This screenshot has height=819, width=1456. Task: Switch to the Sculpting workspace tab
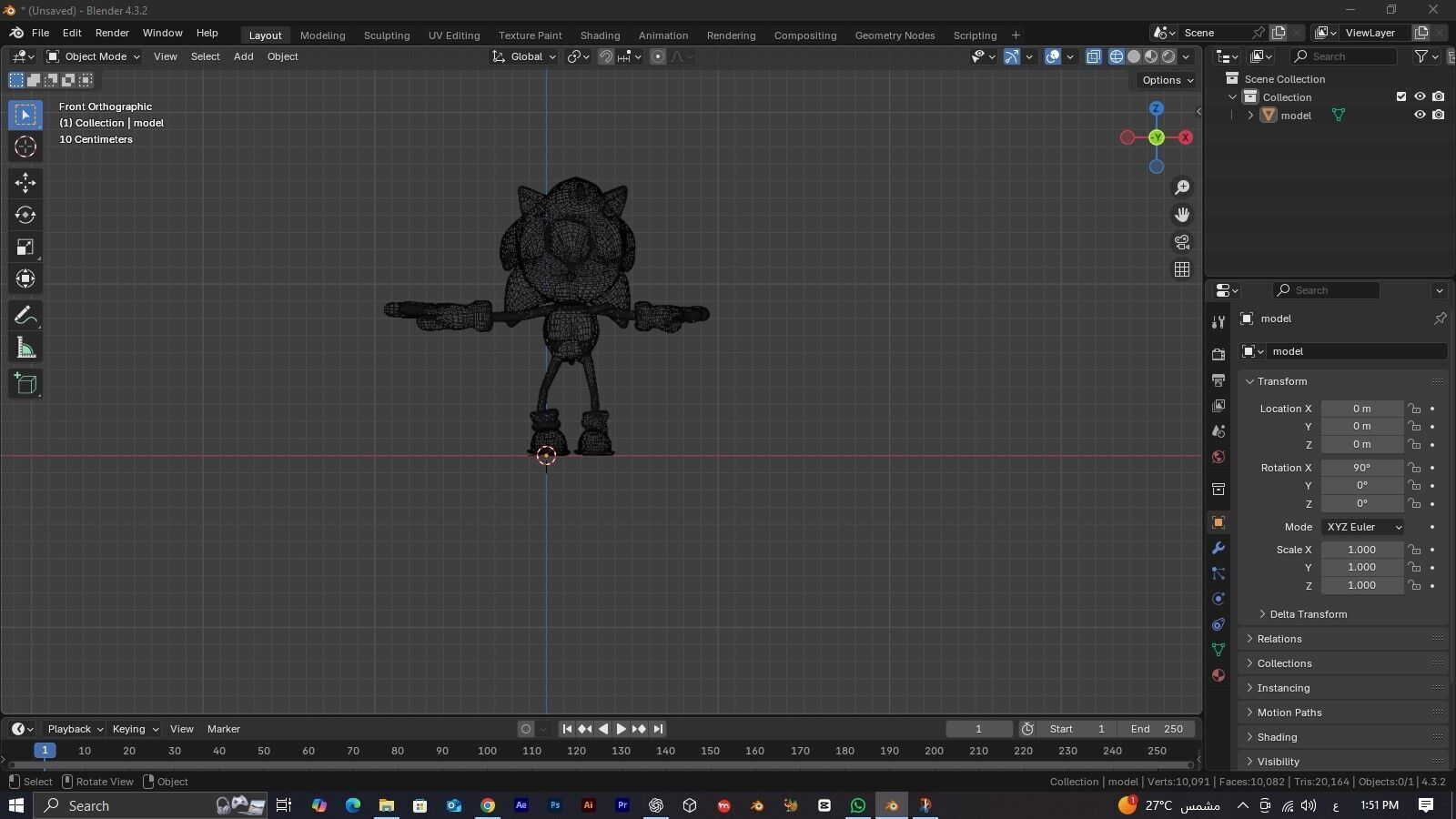coord(387,35)
